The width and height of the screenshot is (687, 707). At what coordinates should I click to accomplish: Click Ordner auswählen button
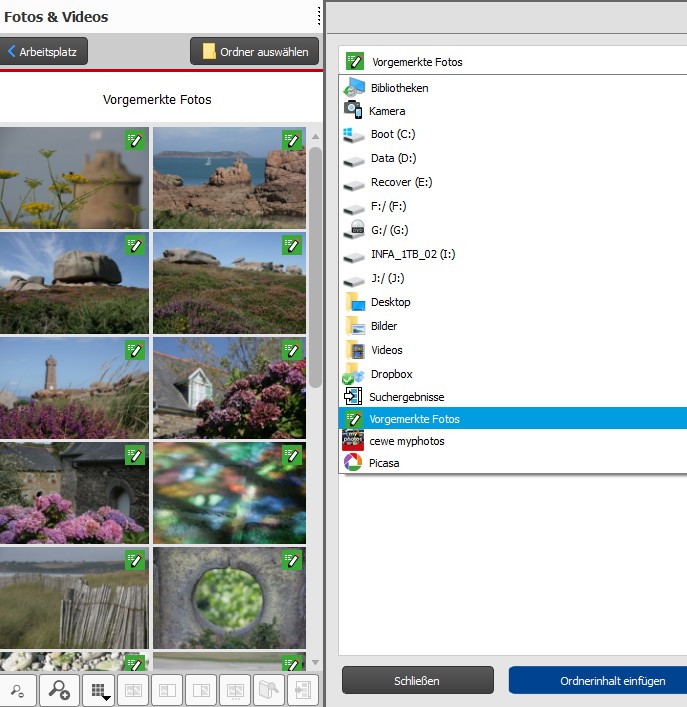(255, 52)
